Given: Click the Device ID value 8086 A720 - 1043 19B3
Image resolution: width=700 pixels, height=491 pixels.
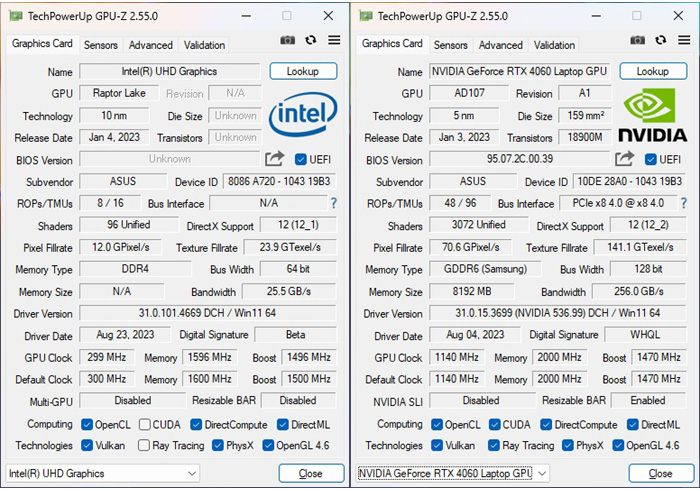Looking at the screenshot, I should [279, 181].
